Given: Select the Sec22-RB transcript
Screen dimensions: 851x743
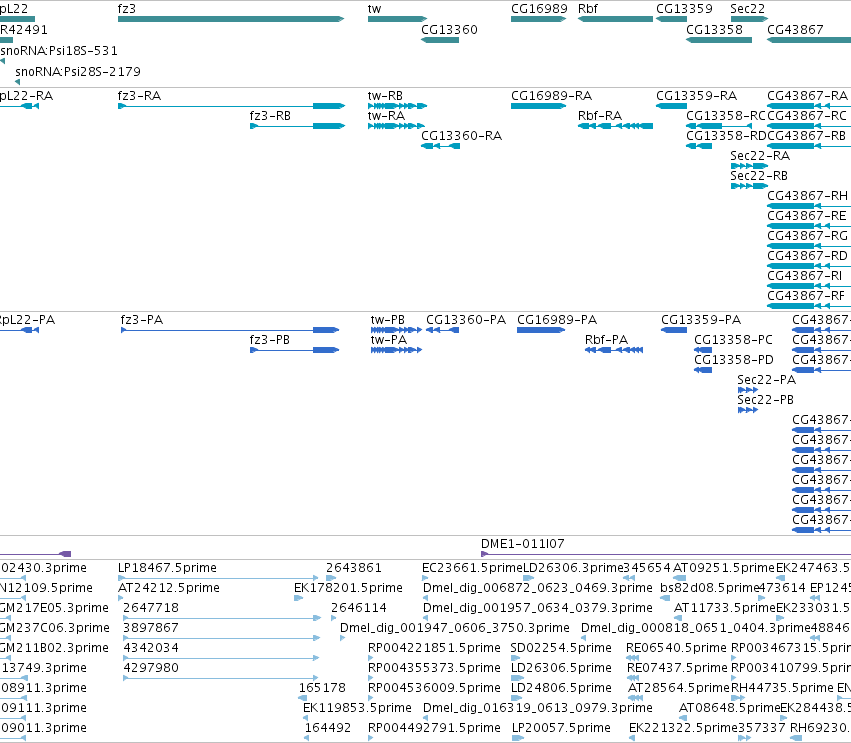Looking at the screenshot, I should coord(749,186).
